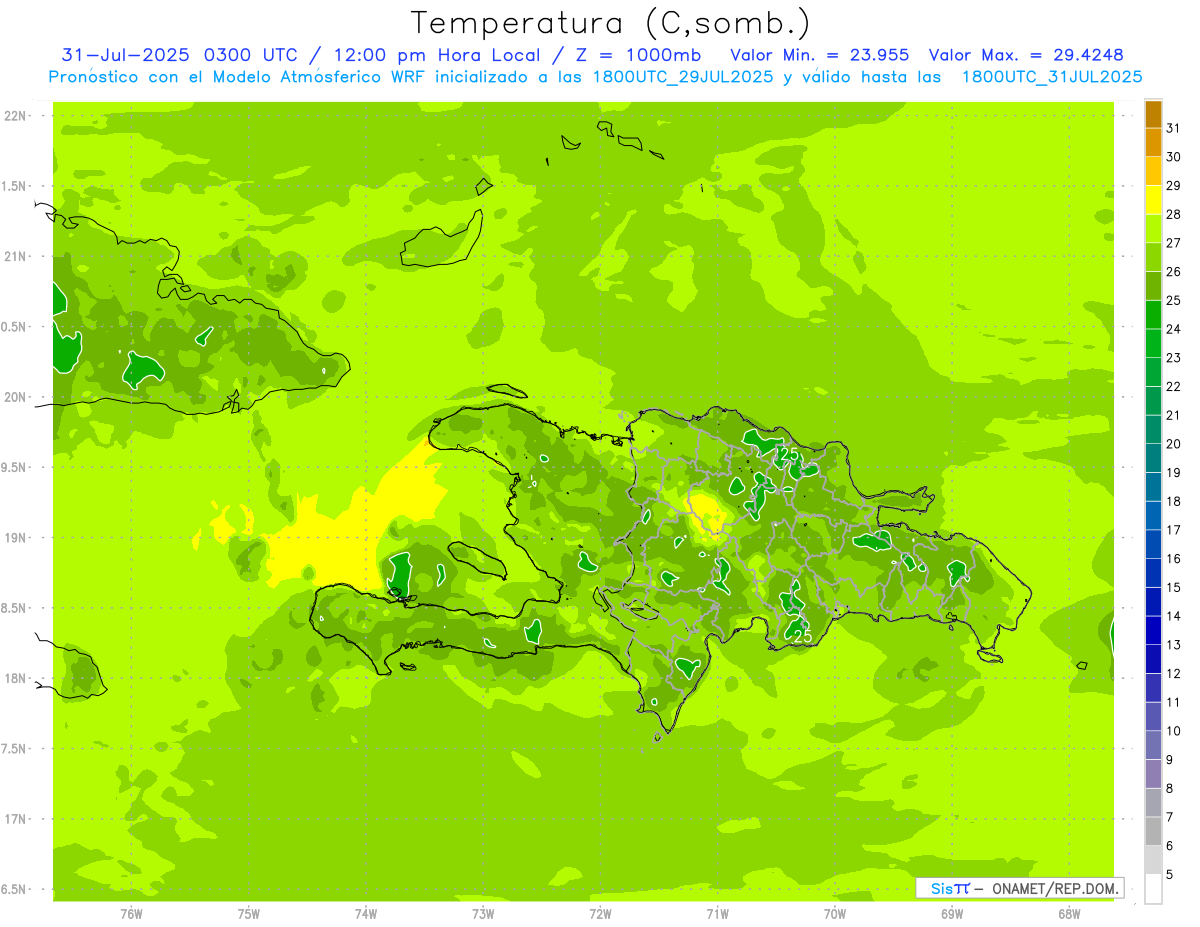Click the legend label '20'
Screen dimensions: 1200x927
(x=1173, y=443)
